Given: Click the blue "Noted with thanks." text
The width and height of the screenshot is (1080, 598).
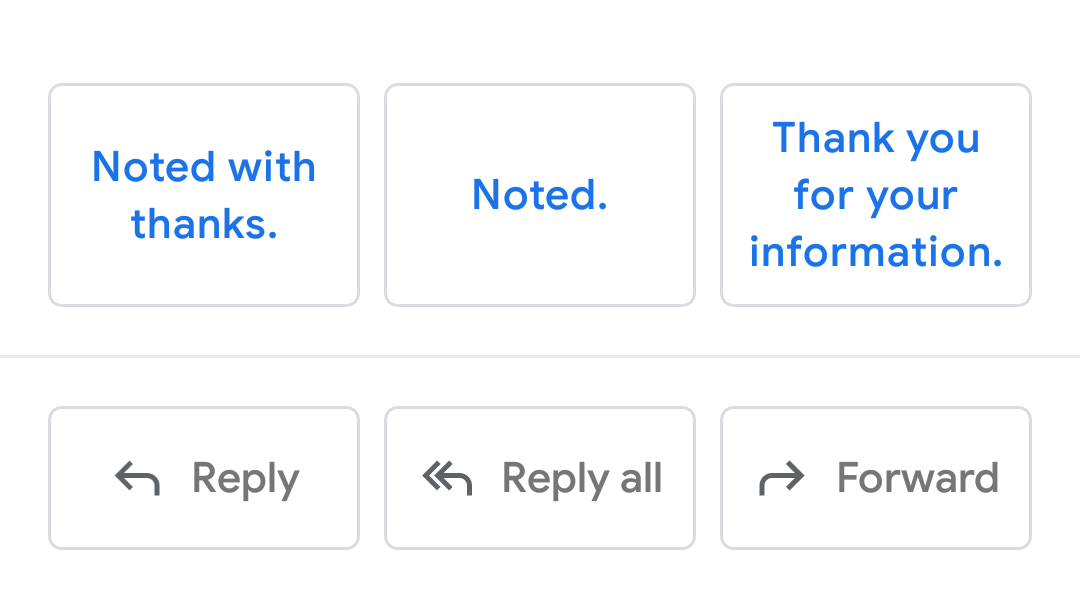Looking at the screenshot, I should point(204,195).
